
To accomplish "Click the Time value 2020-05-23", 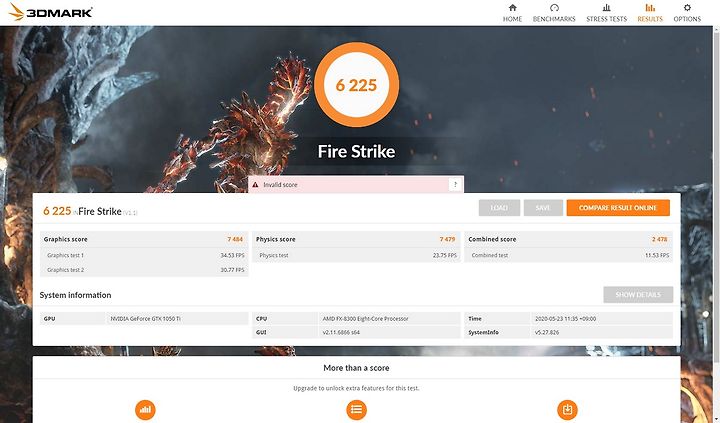I will point(565,318).
